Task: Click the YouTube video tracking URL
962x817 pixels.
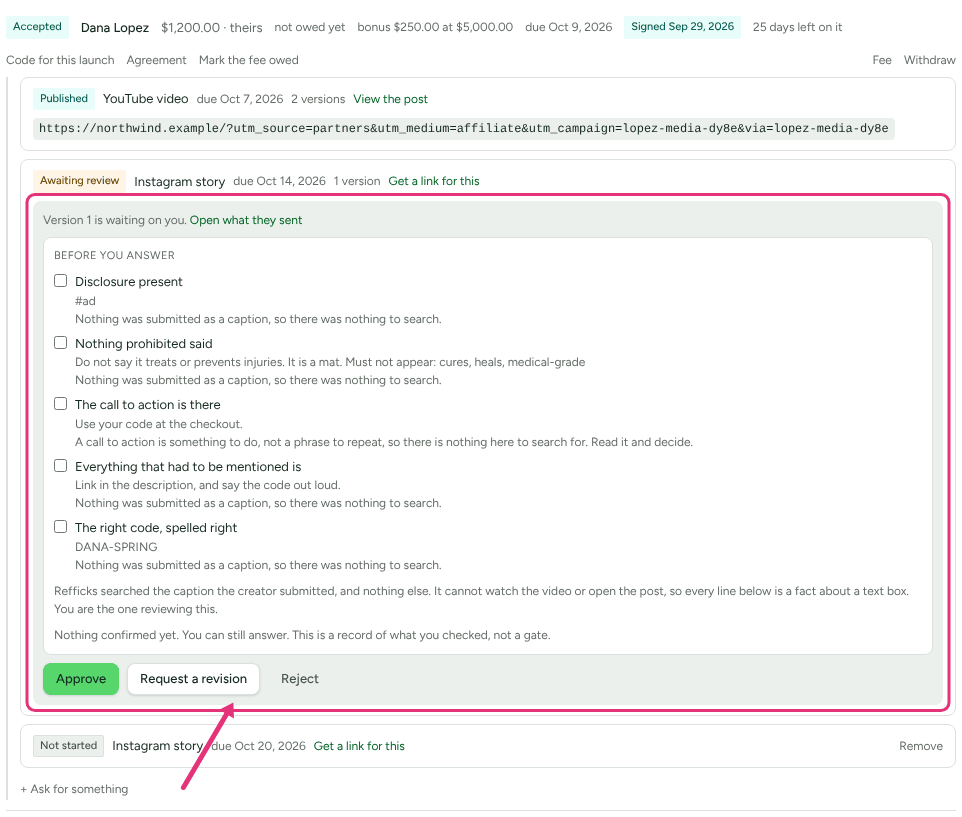Action: pos(463,129)
